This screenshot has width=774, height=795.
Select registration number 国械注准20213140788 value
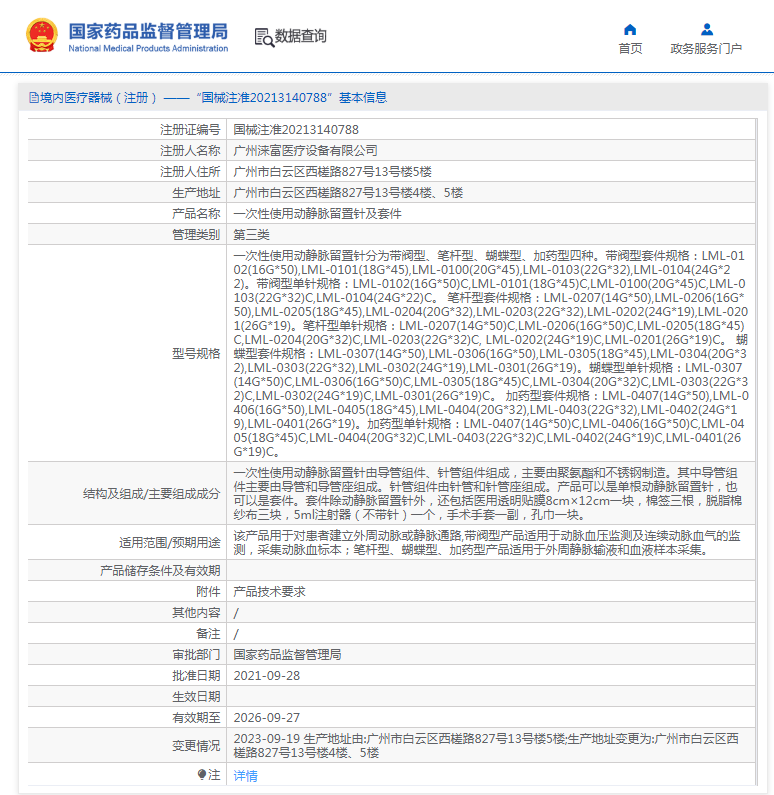[296, 130]
